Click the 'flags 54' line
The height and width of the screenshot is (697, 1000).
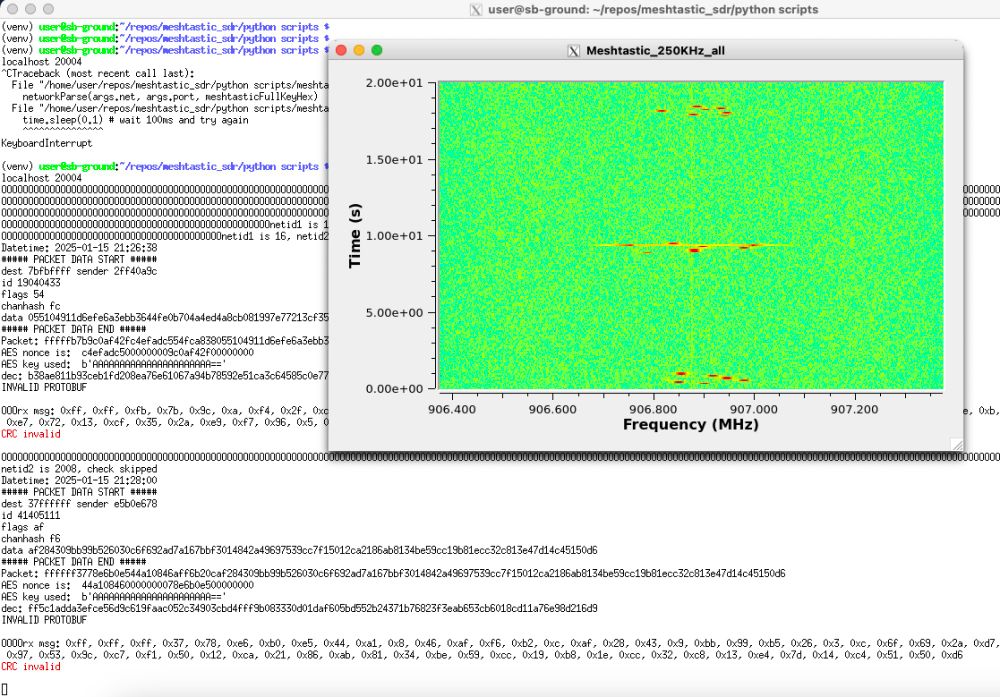click(23, 295)
